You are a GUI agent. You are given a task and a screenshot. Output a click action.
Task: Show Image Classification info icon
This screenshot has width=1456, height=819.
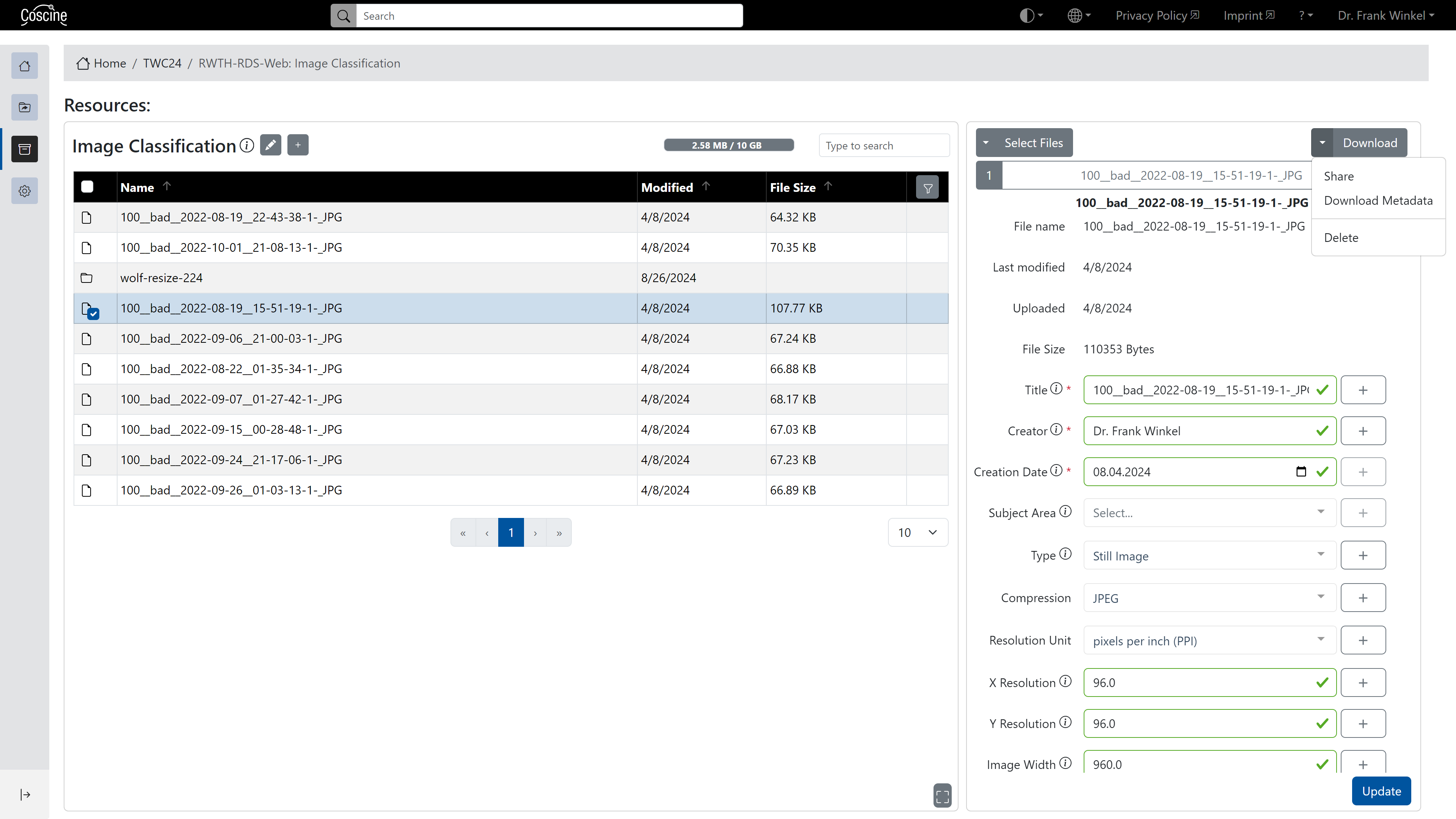tap(246, 145)
